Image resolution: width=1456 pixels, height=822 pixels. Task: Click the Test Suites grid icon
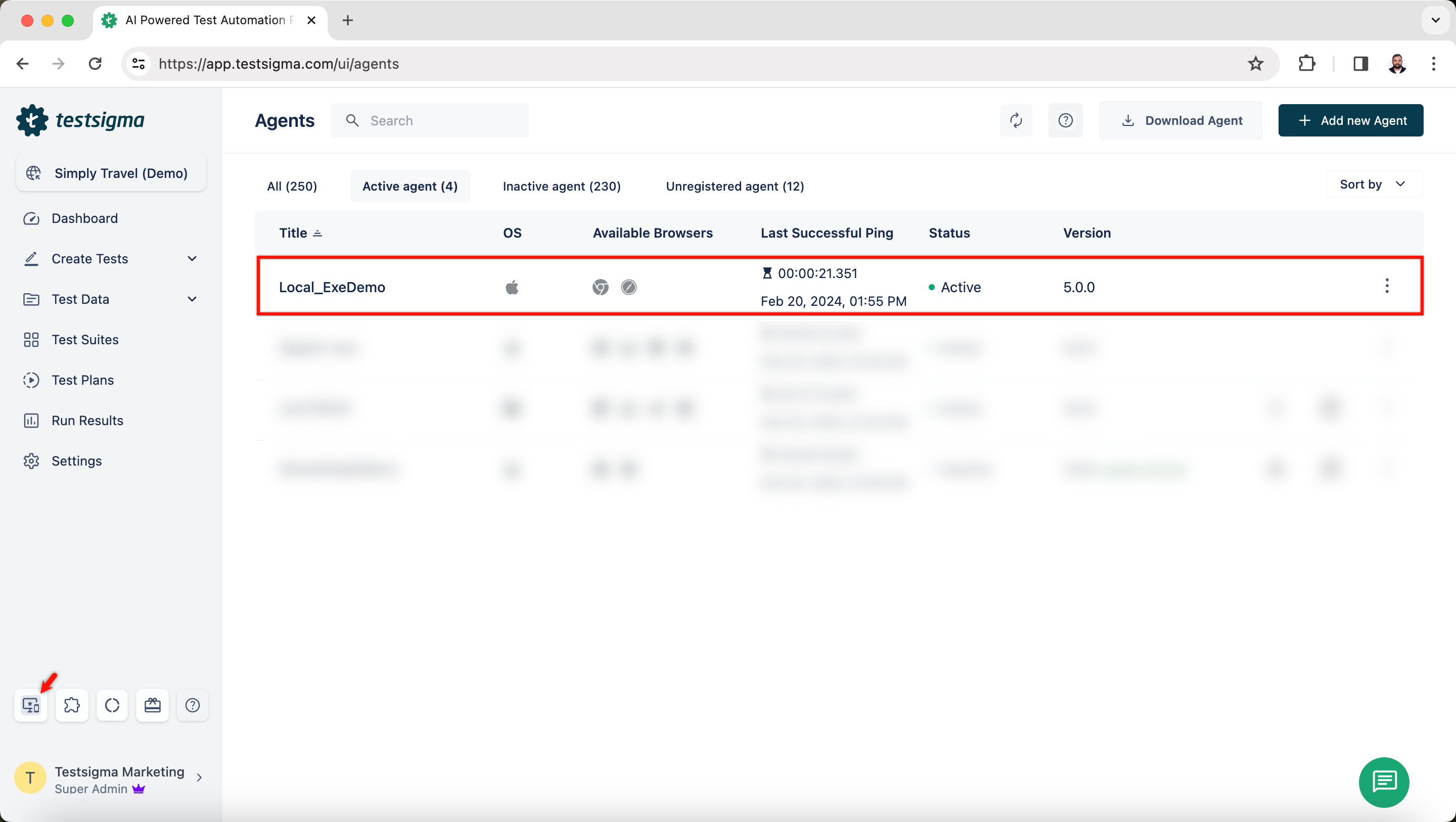coord(31,340)
